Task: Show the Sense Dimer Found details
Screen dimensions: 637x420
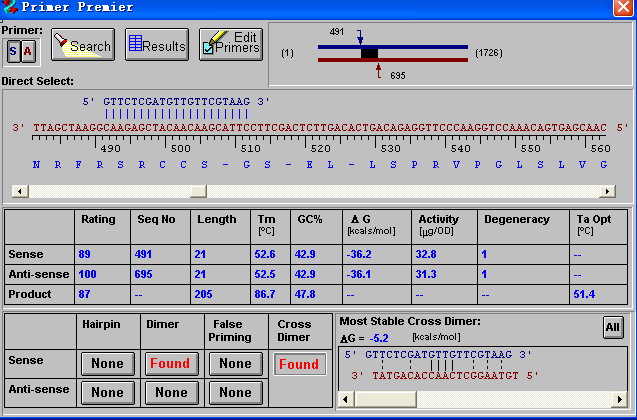Action: coord(170,364)
